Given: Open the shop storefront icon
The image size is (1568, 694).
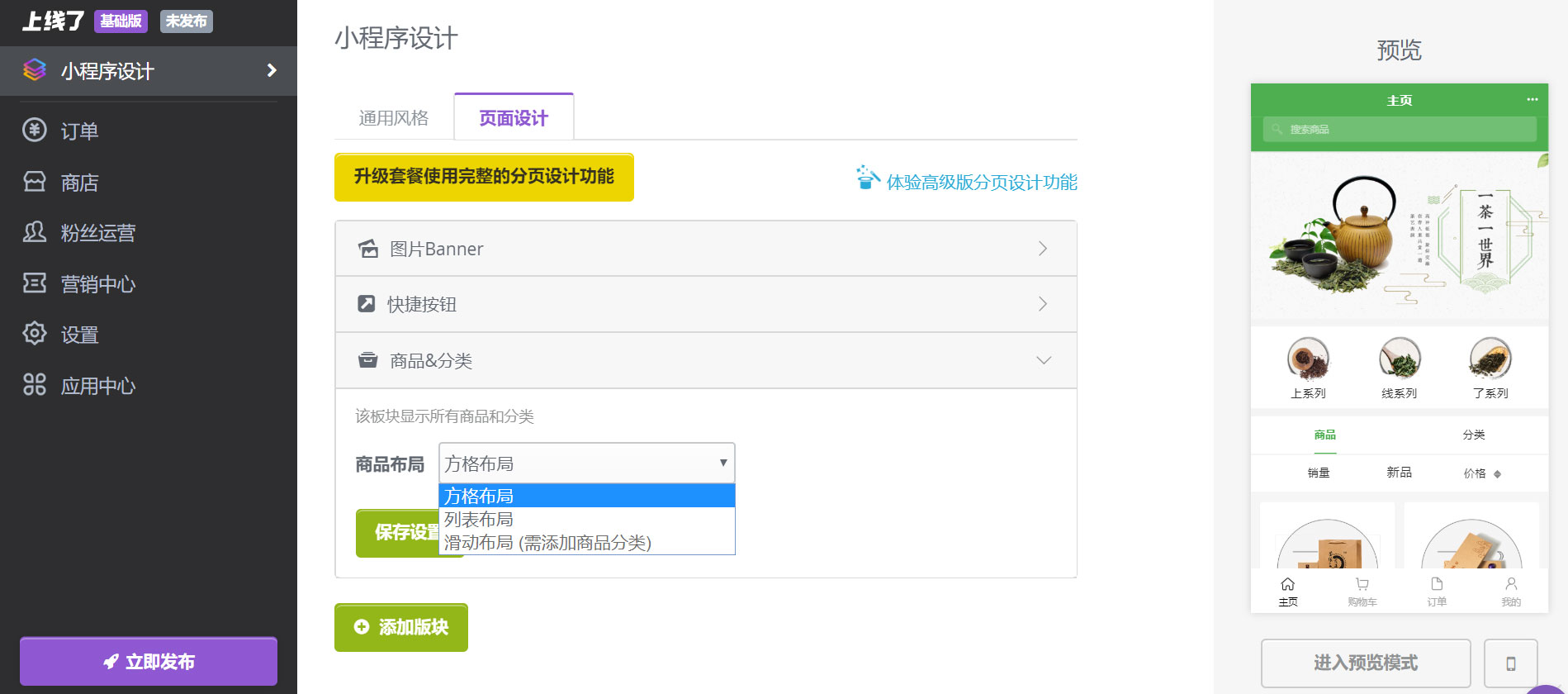Looking at the screenshot, I should 35,182.
